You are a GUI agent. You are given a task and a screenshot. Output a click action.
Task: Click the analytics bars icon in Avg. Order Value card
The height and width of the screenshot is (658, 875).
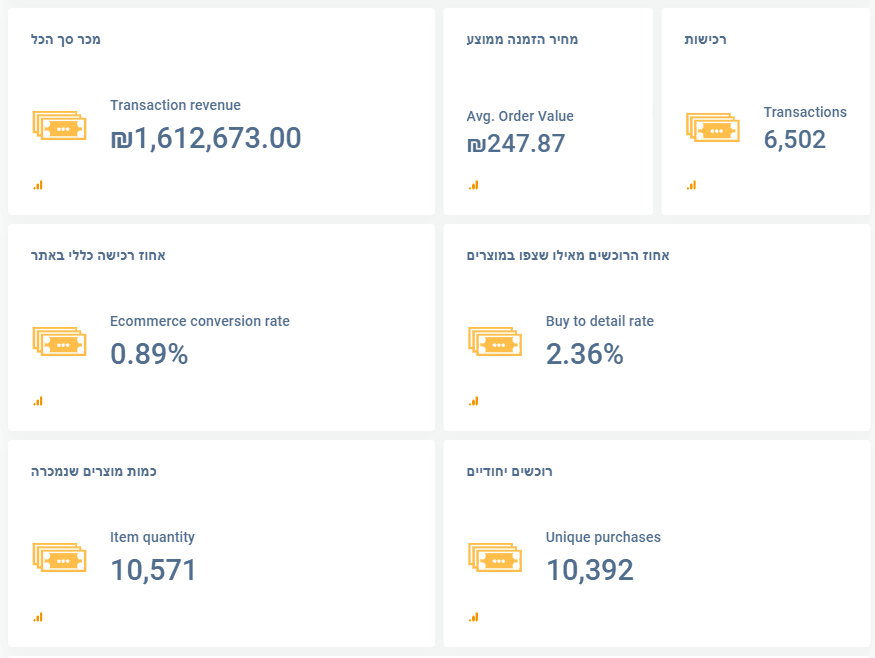click(x=474, y=185)
